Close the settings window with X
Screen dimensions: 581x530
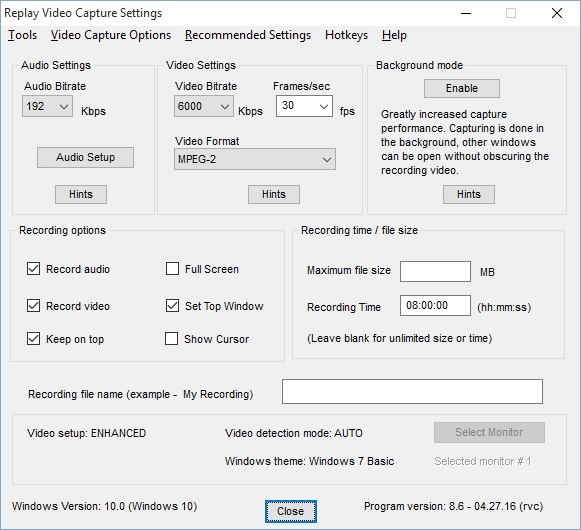coord(557,13)
